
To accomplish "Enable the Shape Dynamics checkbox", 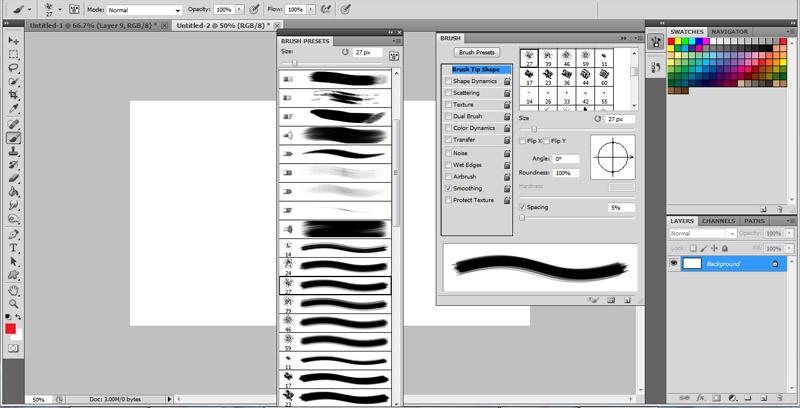I will tap(448, 81).
